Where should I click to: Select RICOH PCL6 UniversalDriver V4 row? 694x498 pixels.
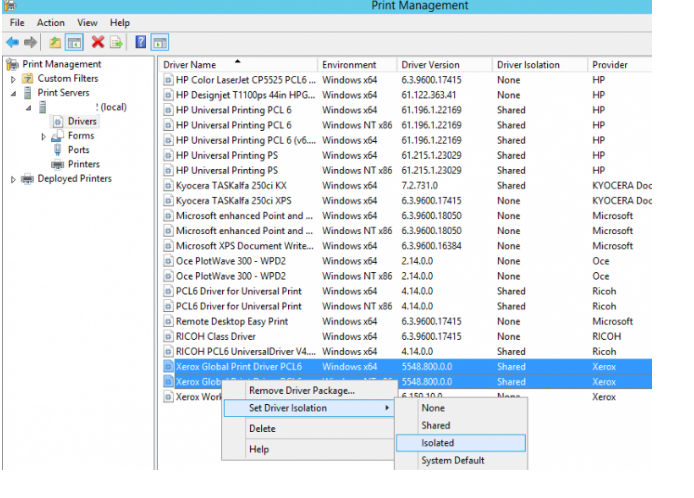pos(405,351)
